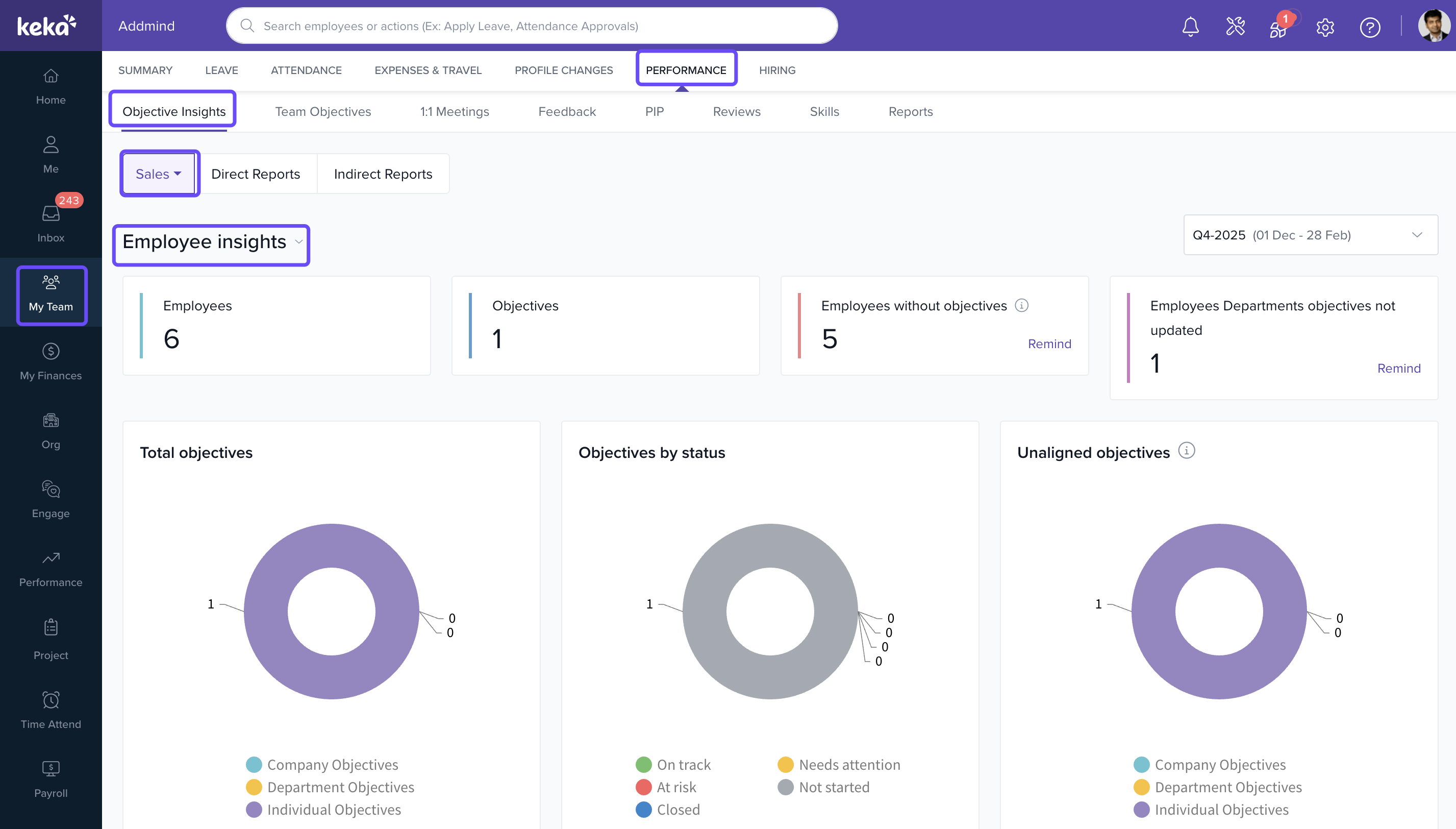The height and width of the screenshot is (829, 1456).
Task: Expand the Sales department dropdown
Action: tap(159, 174)
